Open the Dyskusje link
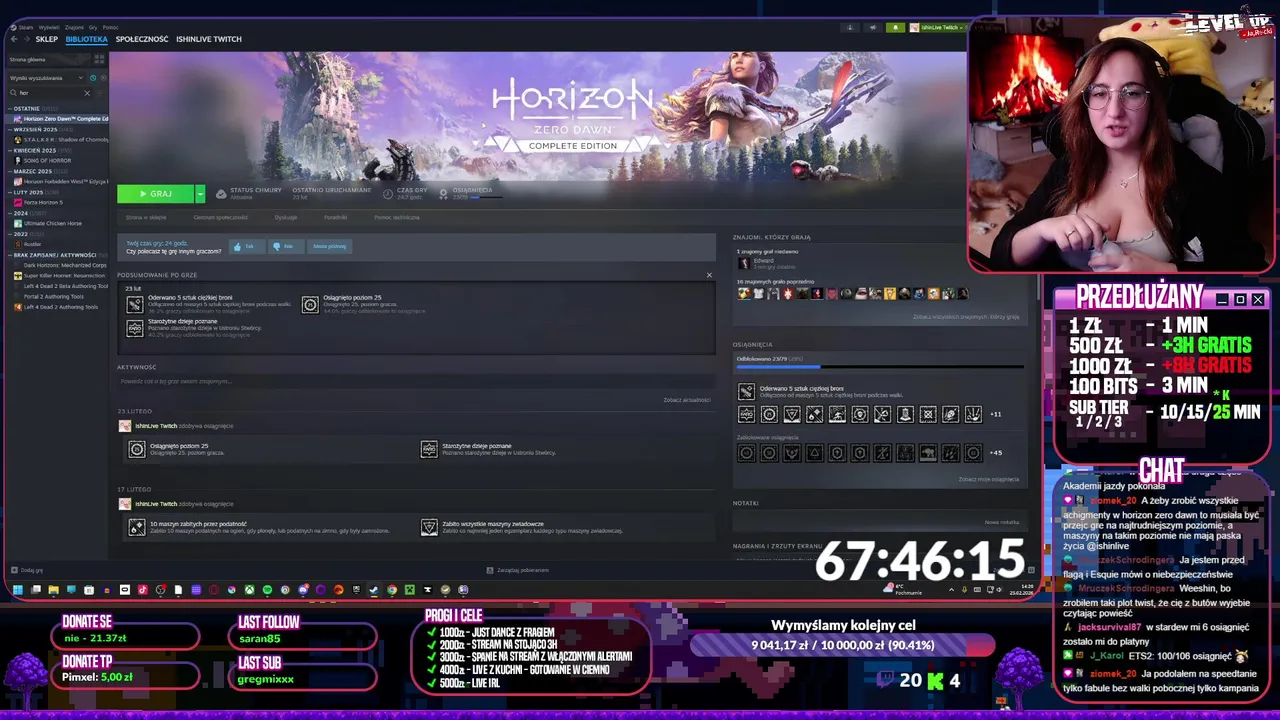1280x720 pixels. (286, 217)
